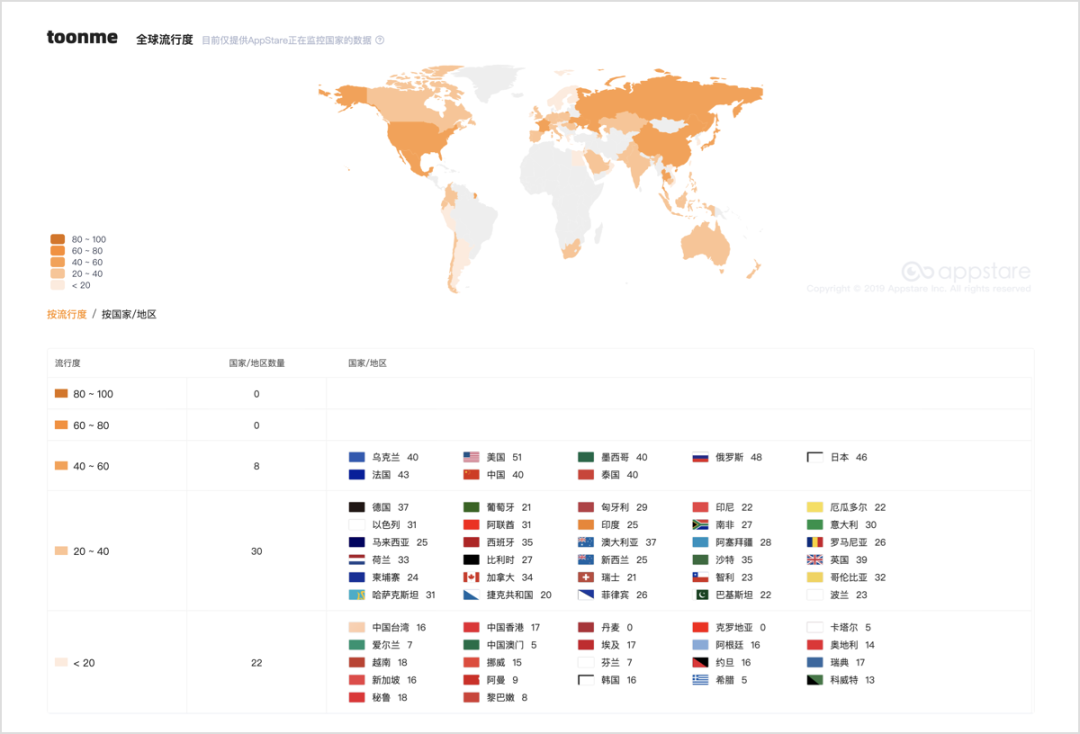Click the Canada flag icon

[x=471, y=577]
